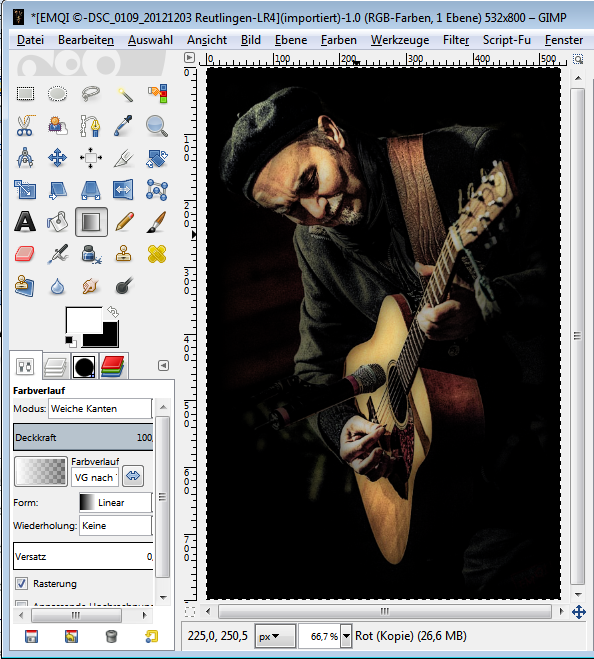The height and width of the screenshot is (659, 594).
Task: Select the Measure compass tool
Action: 25,158
